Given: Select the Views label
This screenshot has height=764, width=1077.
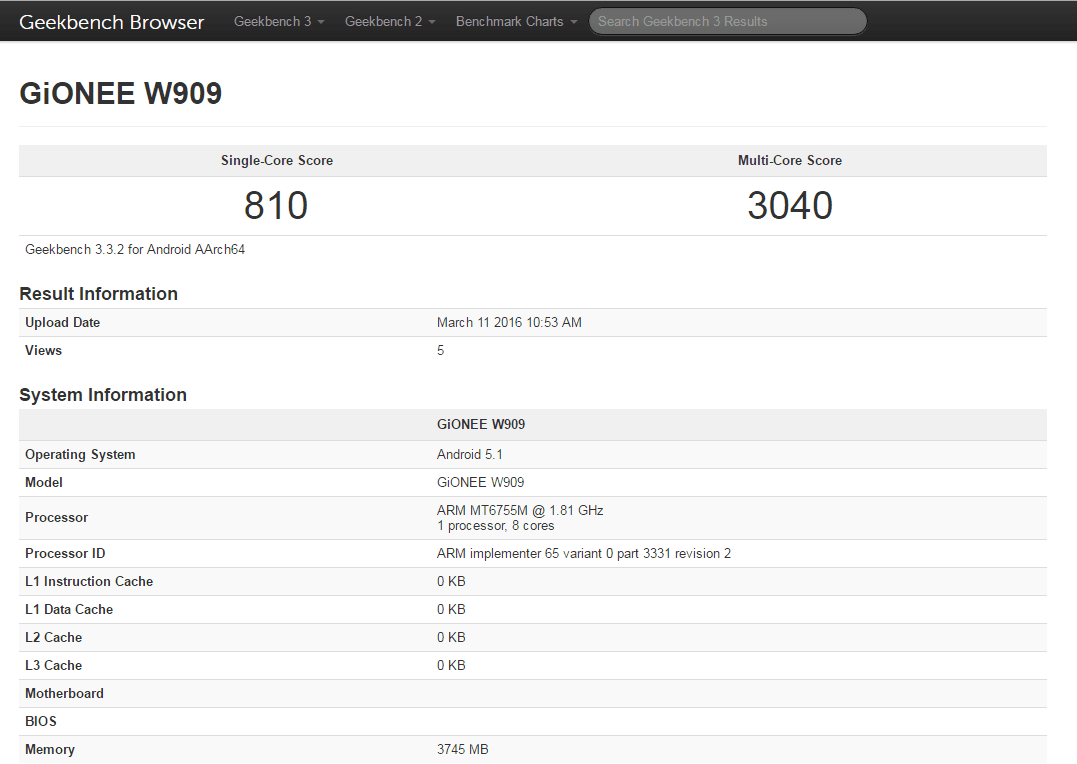Looking at the screenshot, I should click(43, 350).
